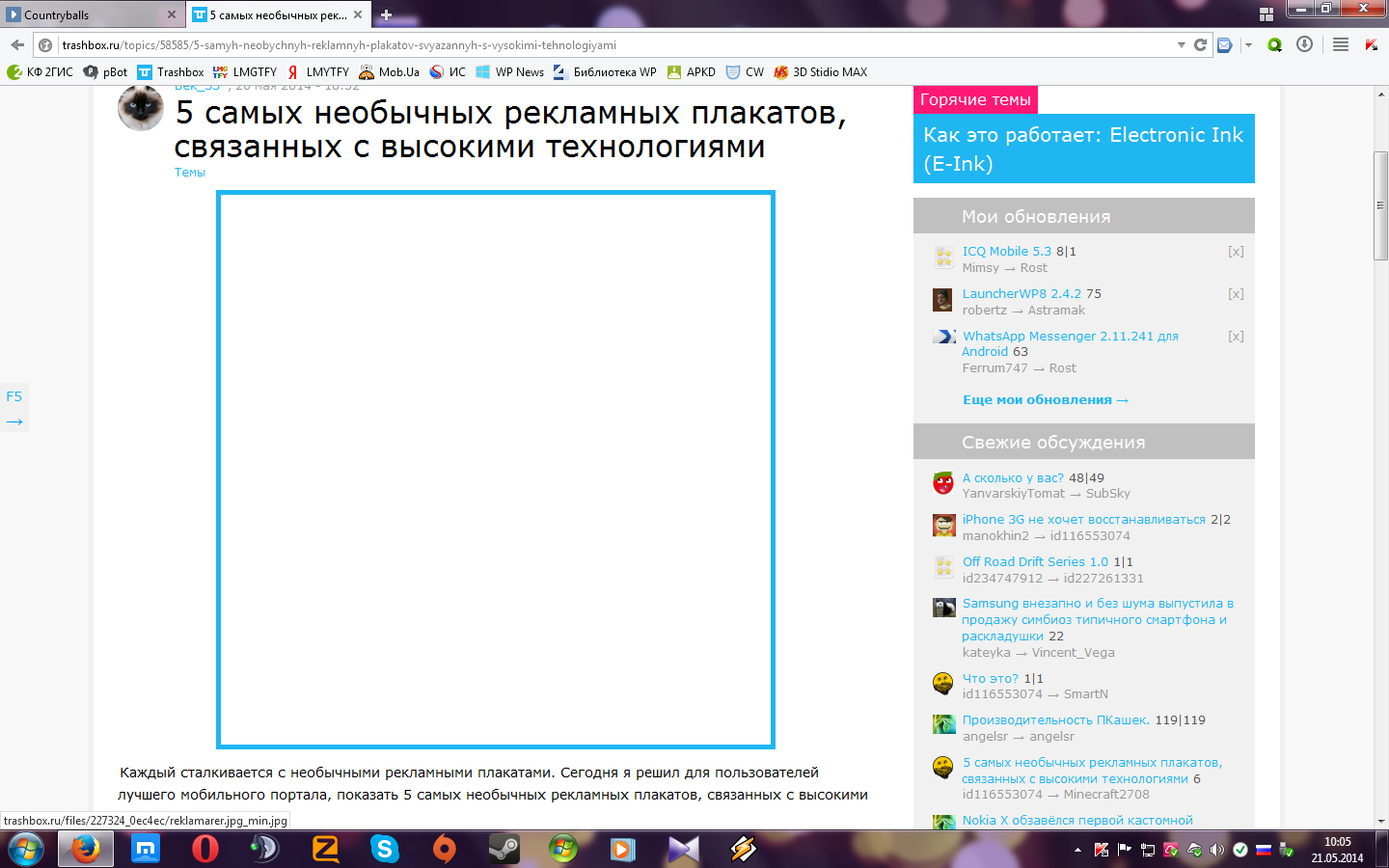The height and width of the screenshot is (868, 1389).
Task: Open hot topic 'Как это работает: Electronic Ink'
Action: [1083, 149]
